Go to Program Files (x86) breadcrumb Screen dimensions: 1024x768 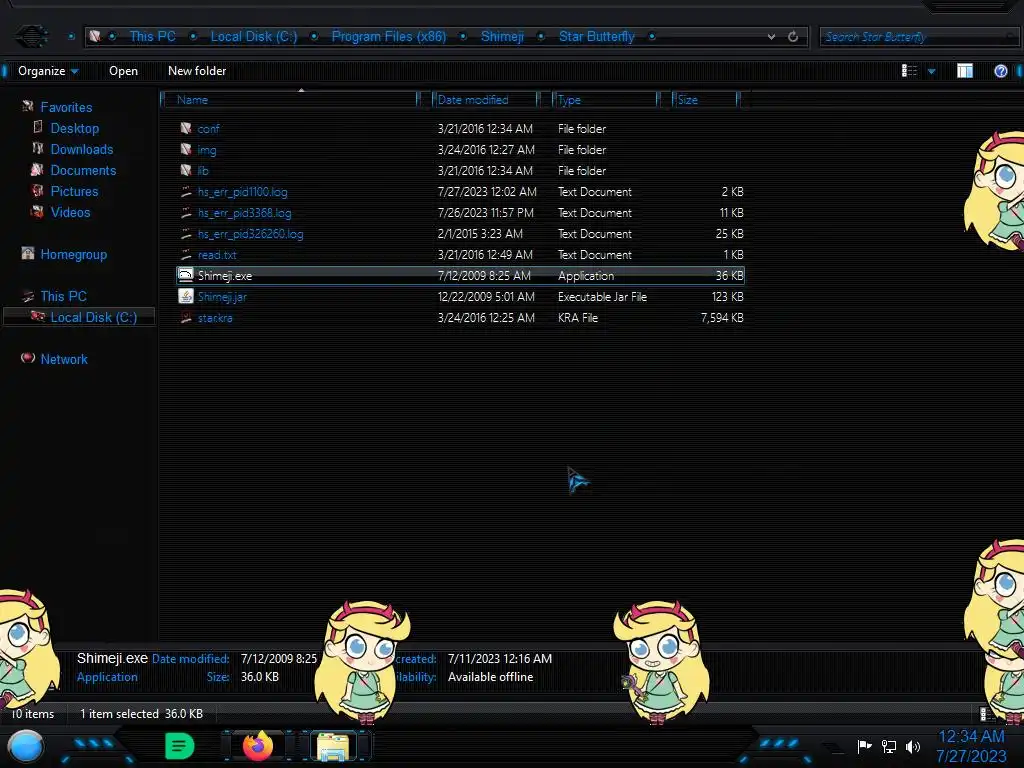pos(389,37)
